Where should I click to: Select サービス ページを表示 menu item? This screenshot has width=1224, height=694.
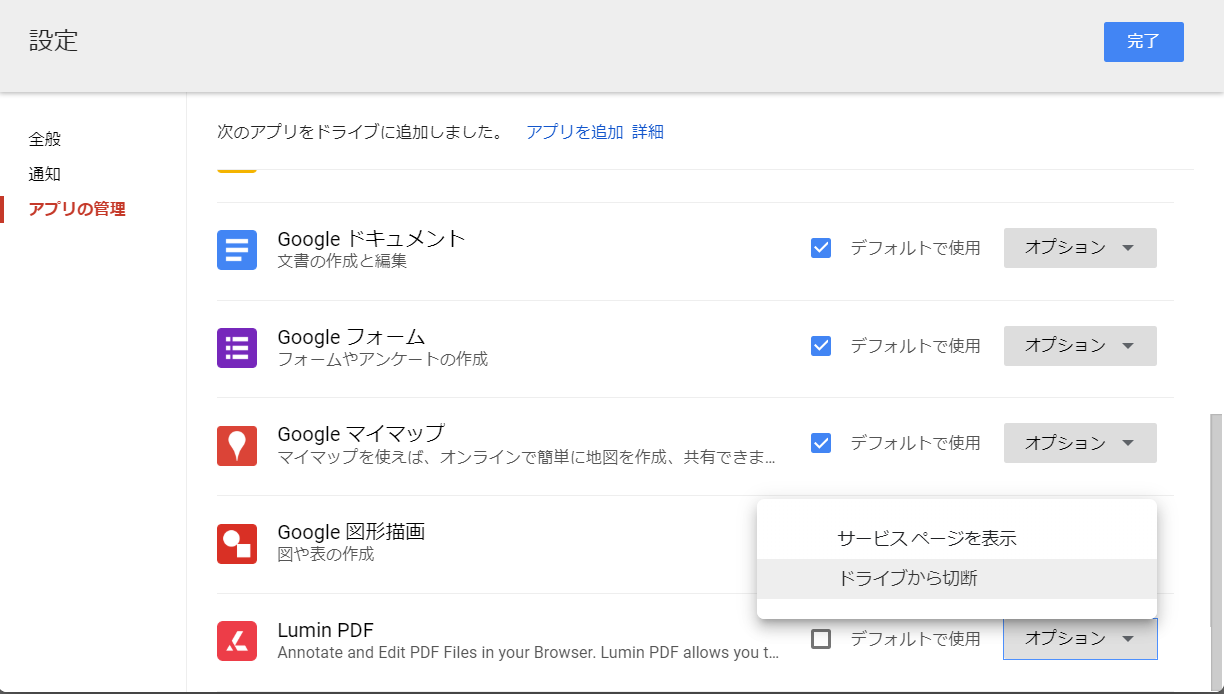tap(957, 539)
